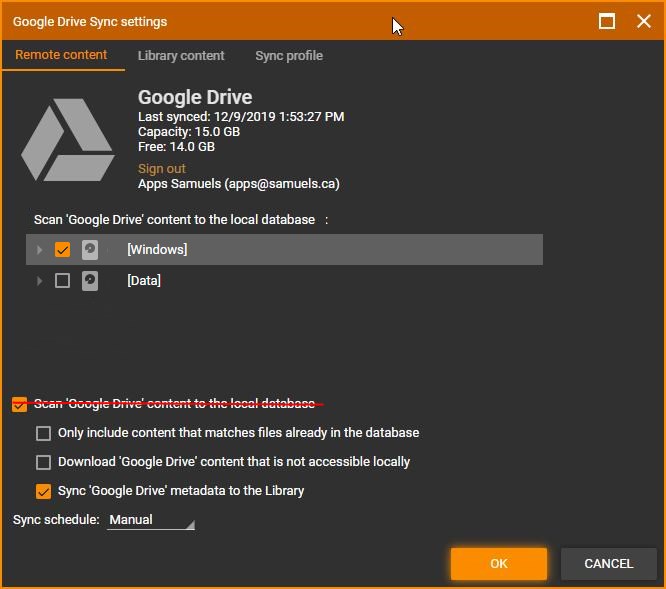Open the Sync schedule Manual dropdown

pos(150,520)
